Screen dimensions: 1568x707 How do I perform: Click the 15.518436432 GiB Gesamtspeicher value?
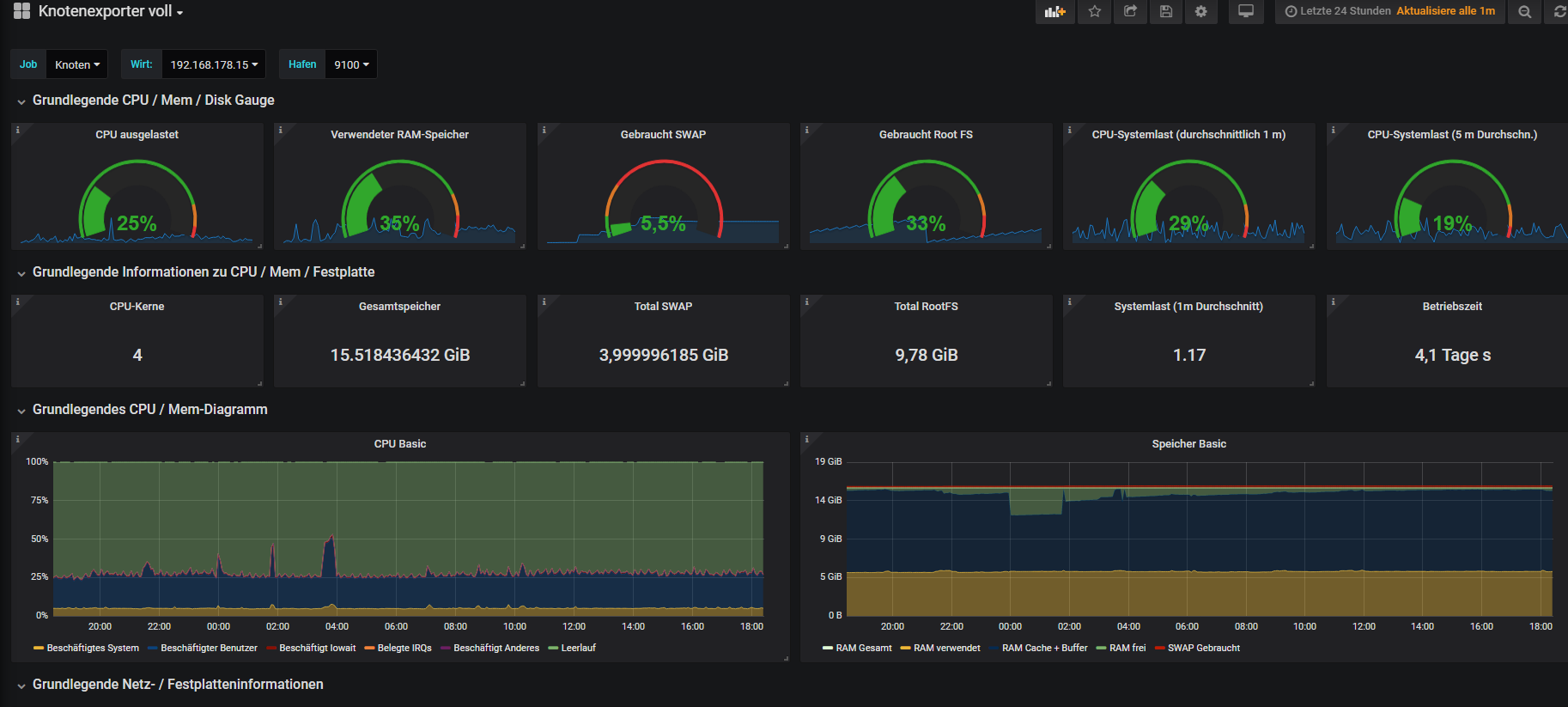coord(400,355)
